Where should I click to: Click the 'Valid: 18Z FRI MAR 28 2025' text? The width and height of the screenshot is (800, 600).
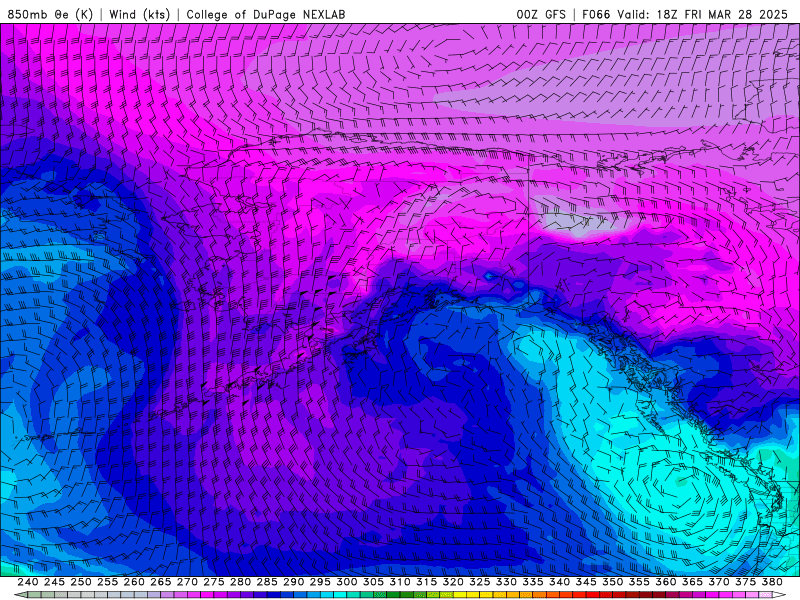(x=703, y=14)
